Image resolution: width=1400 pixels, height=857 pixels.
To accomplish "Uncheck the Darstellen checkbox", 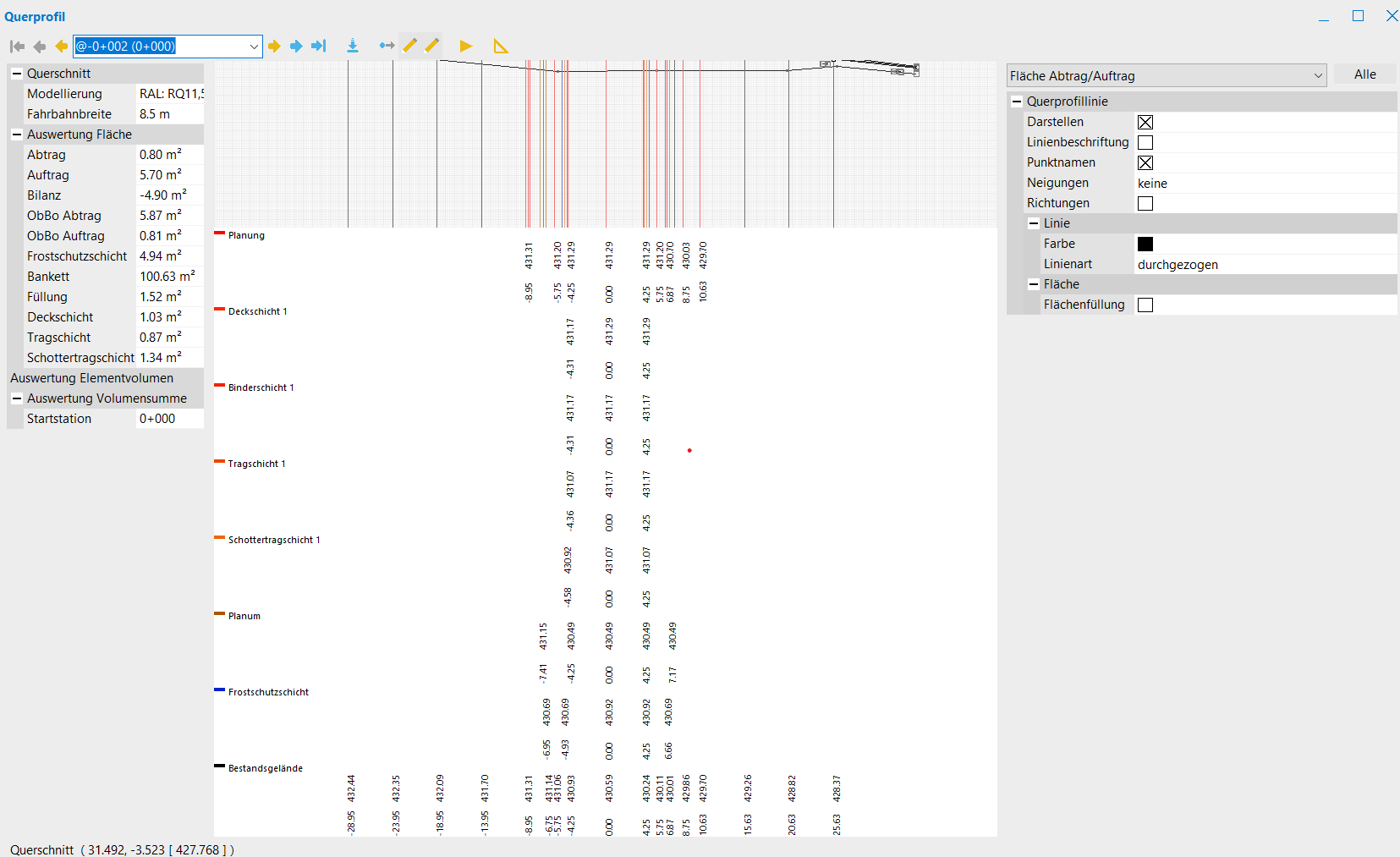I will point(1145,123).
